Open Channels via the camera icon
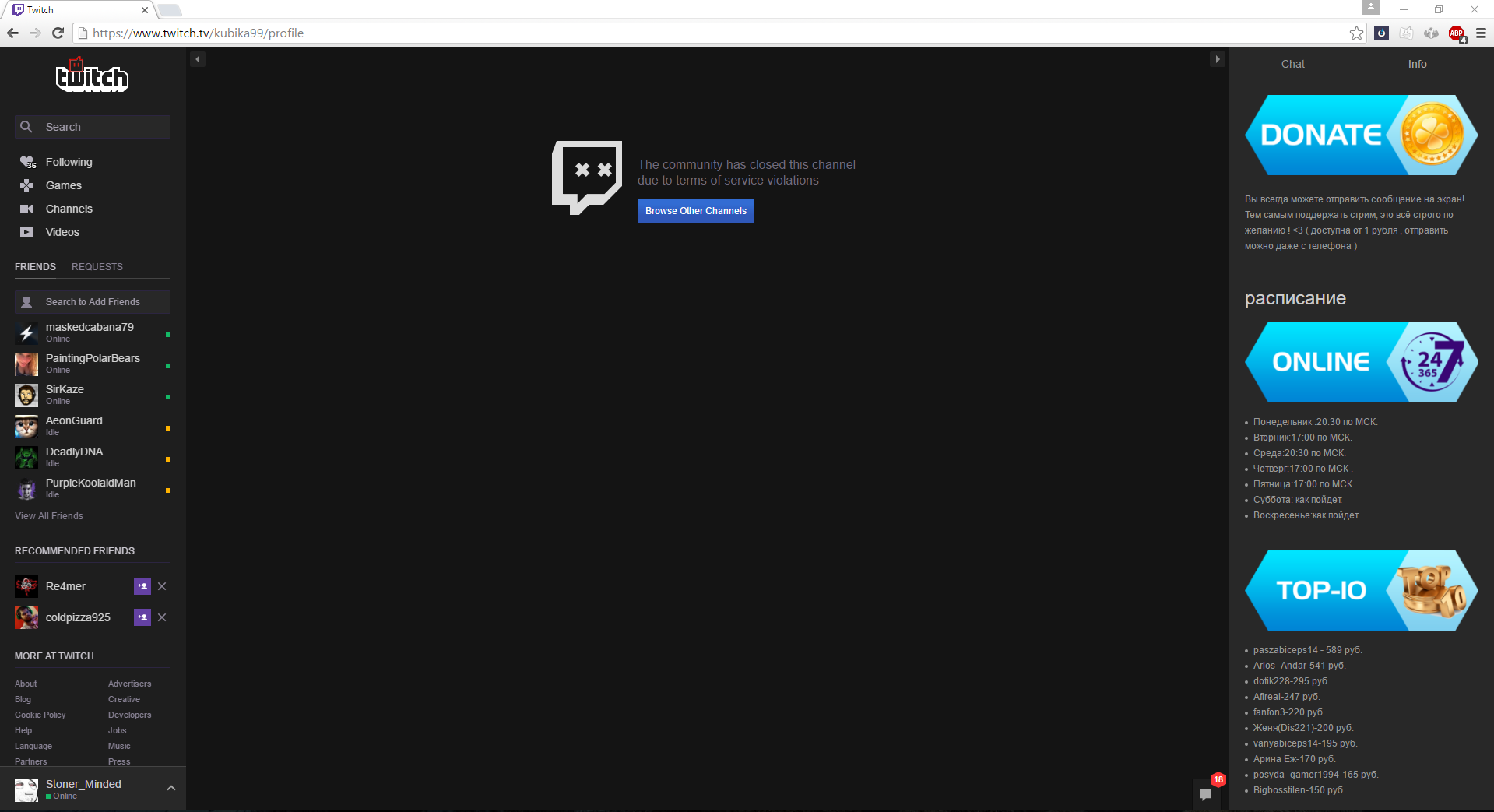The height and width of the screenshot is (812, 1494). point(26,209)
